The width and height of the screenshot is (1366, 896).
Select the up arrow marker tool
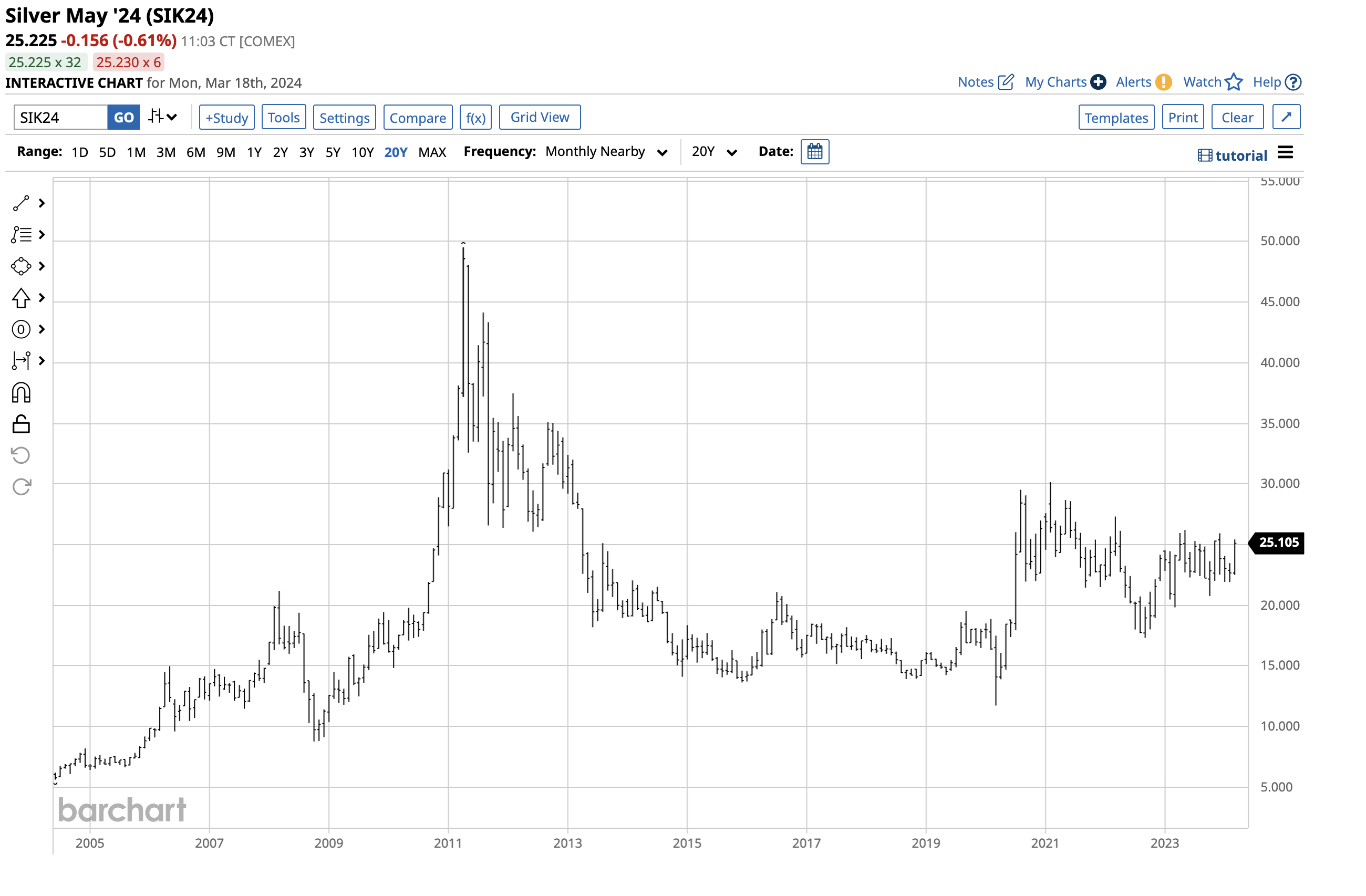pos(21,298)
